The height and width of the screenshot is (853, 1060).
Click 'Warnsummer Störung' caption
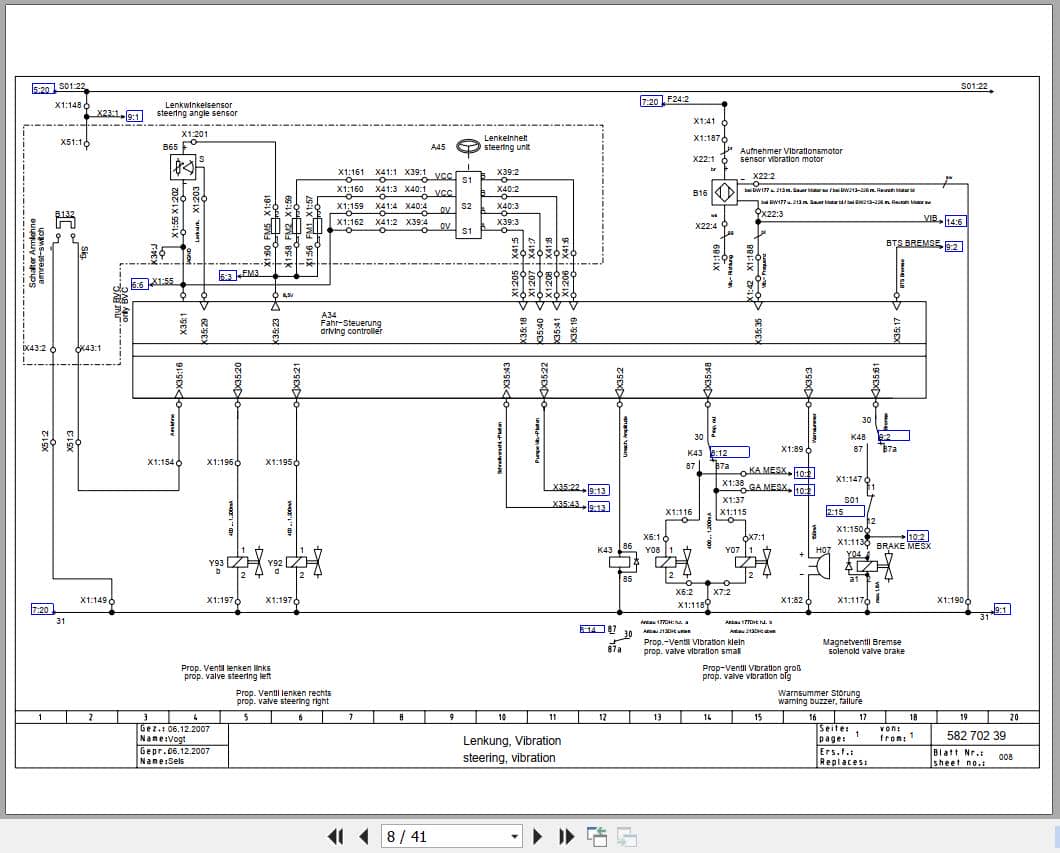click(819, 693)
